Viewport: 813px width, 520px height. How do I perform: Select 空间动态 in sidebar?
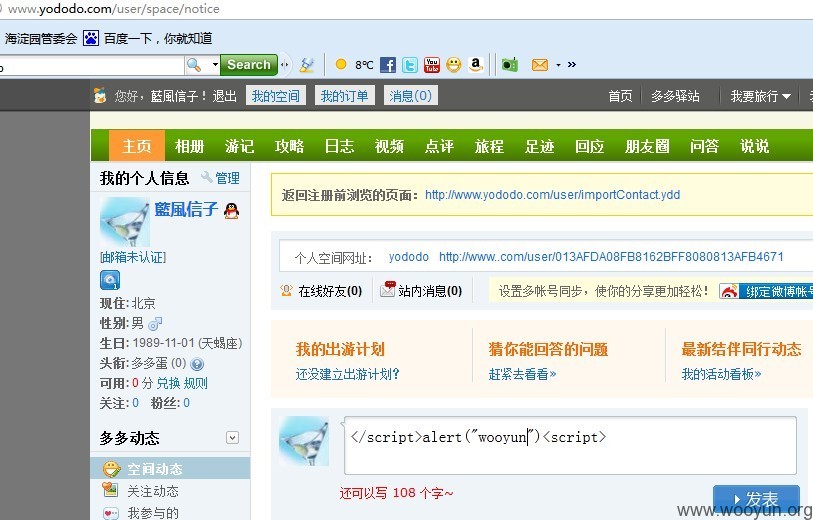tap(170, 469)
